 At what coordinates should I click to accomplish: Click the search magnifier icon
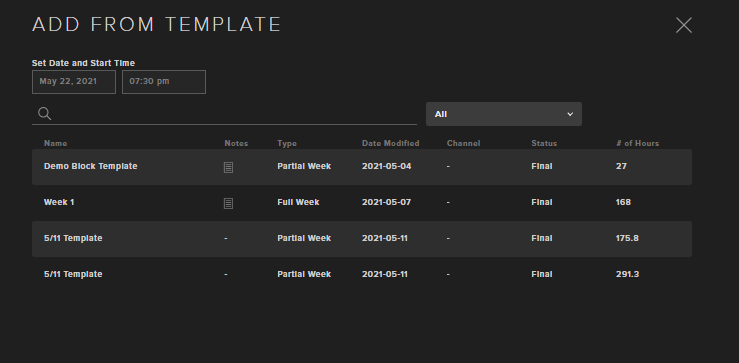point(45,114)
